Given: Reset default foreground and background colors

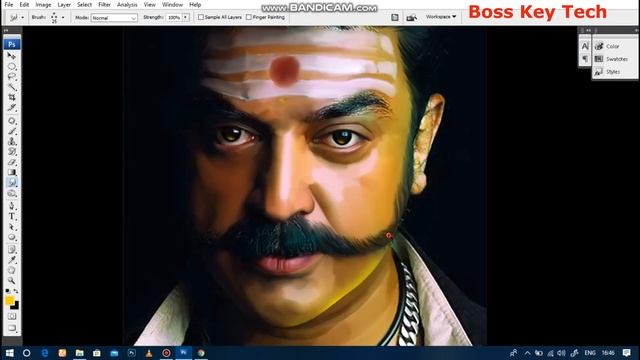Looking at the screenshot, I should coord(8,291).
